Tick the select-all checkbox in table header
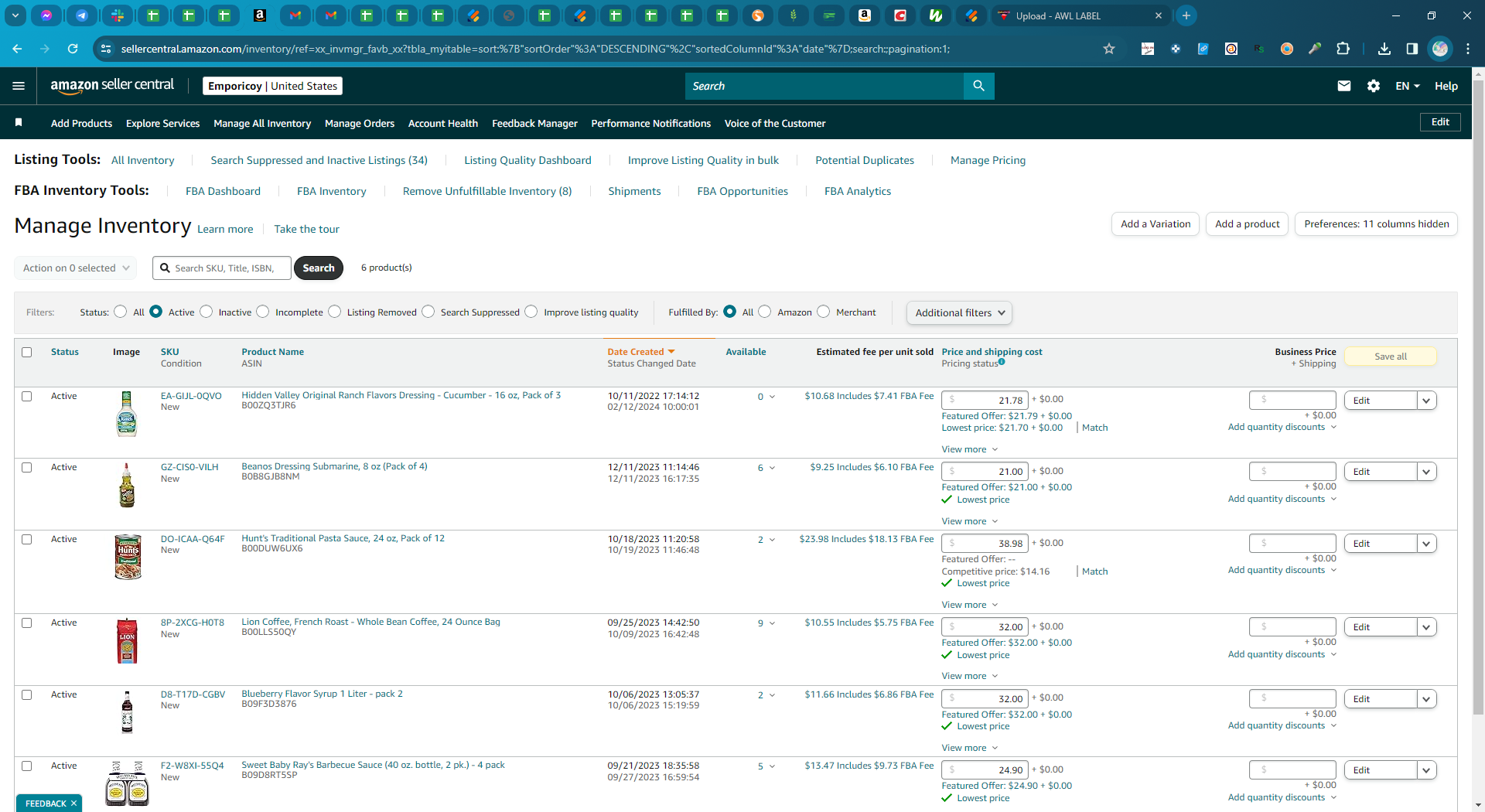1485x812 pixels. tap(27, 353)
